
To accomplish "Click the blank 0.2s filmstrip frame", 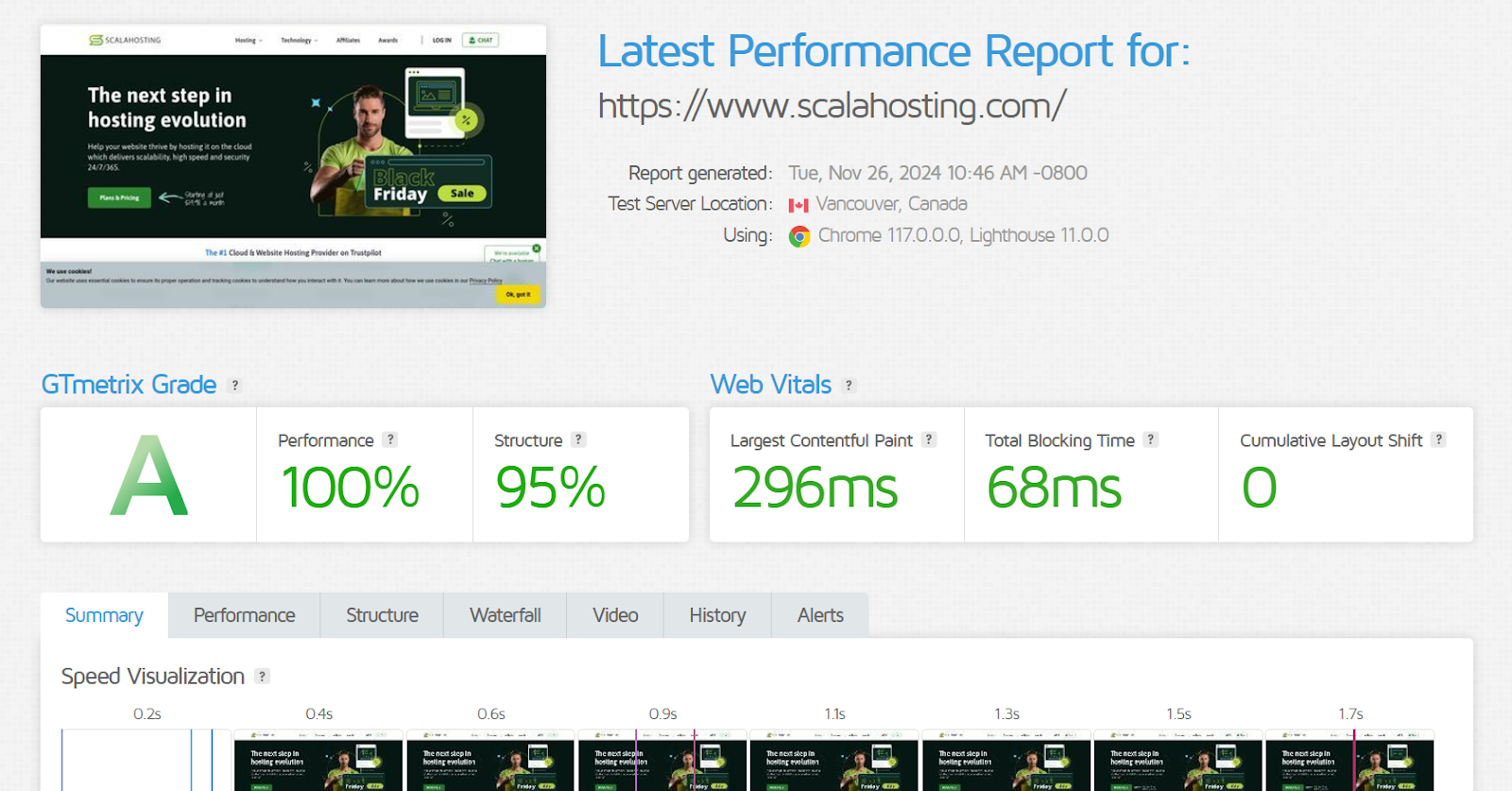I will 146,760.
